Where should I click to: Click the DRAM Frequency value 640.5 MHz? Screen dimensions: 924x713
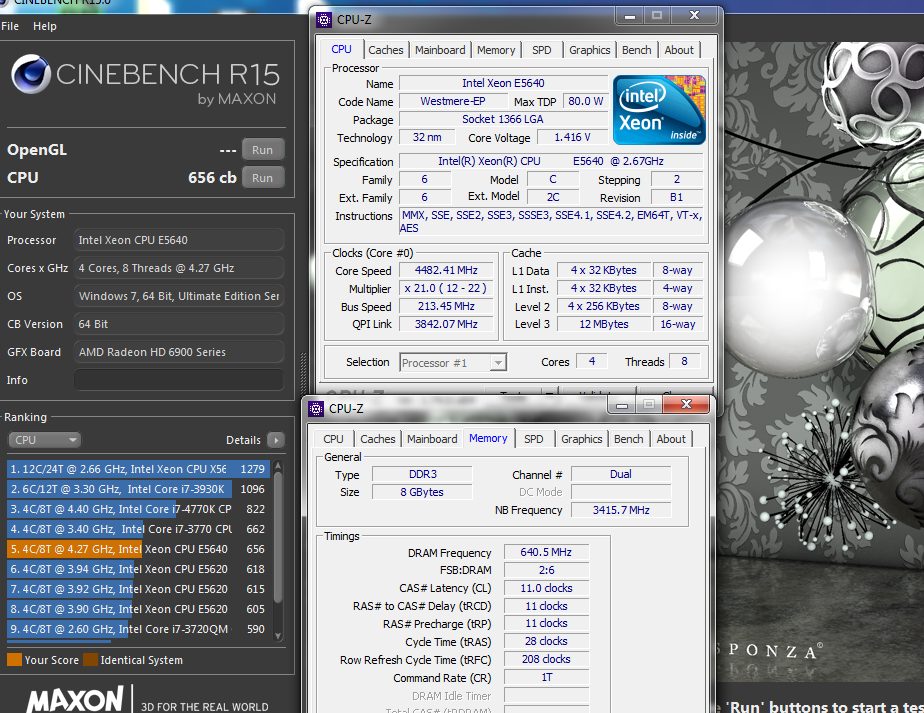coord(546,552)
